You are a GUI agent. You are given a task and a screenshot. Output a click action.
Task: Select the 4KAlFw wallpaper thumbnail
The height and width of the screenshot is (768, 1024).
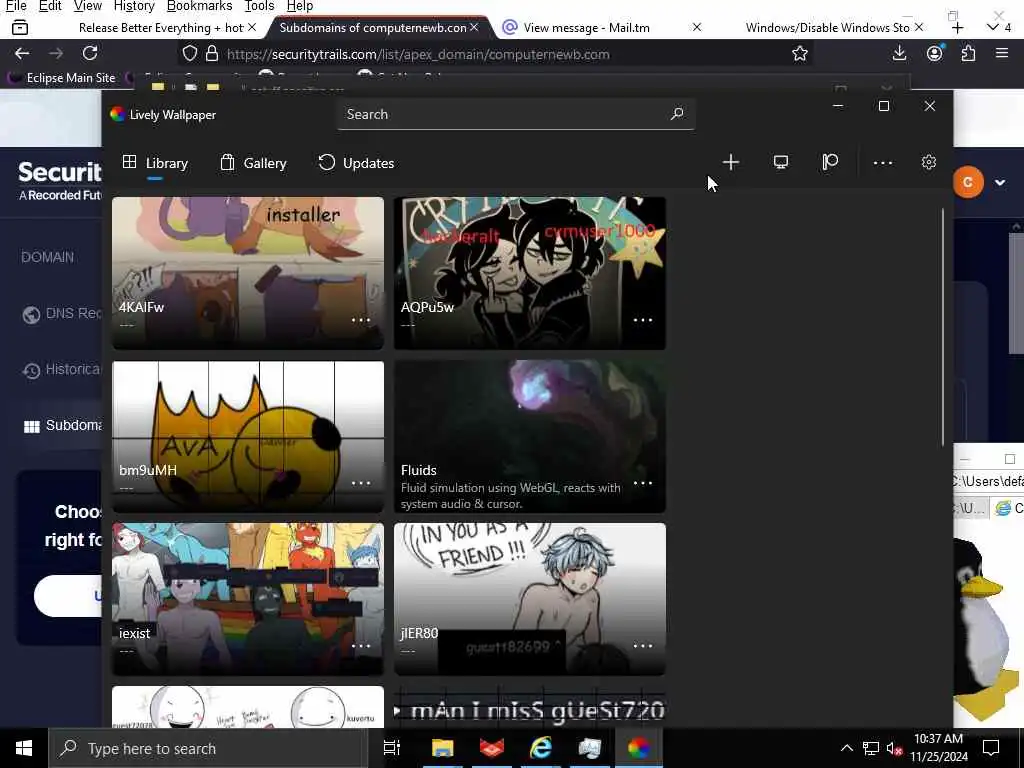pos(248,273)
